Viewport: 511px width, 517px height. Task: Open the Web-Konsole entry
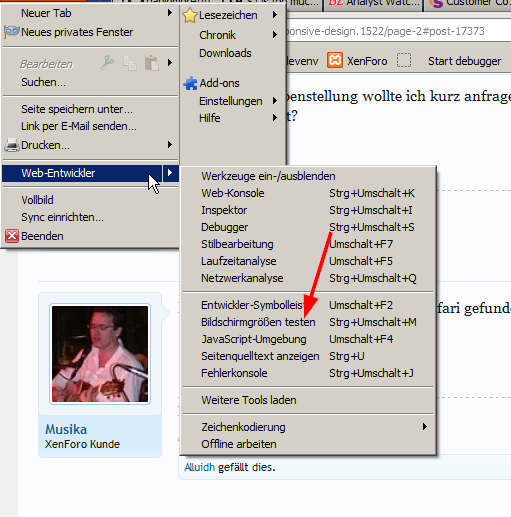(x=308, y=193)
